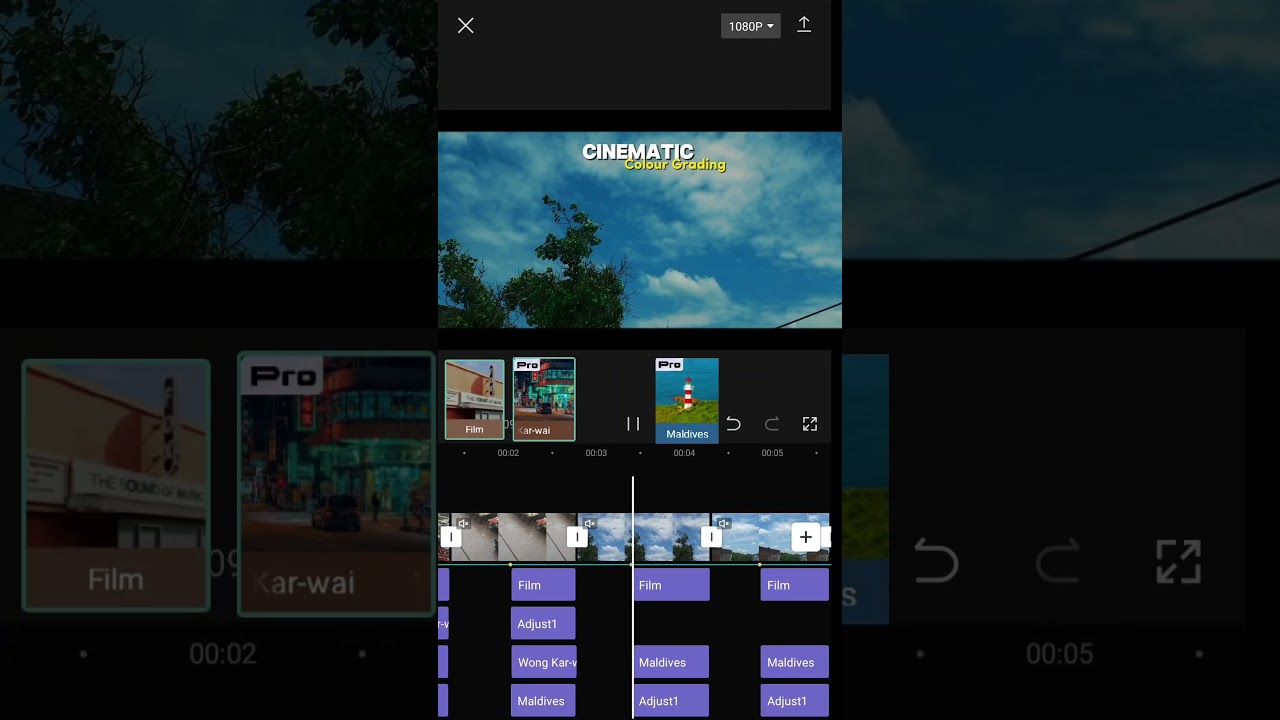1280x720 pixels.
Task: Select the Maldives clip starting at the playhead
Action: (x=672, y=662)
